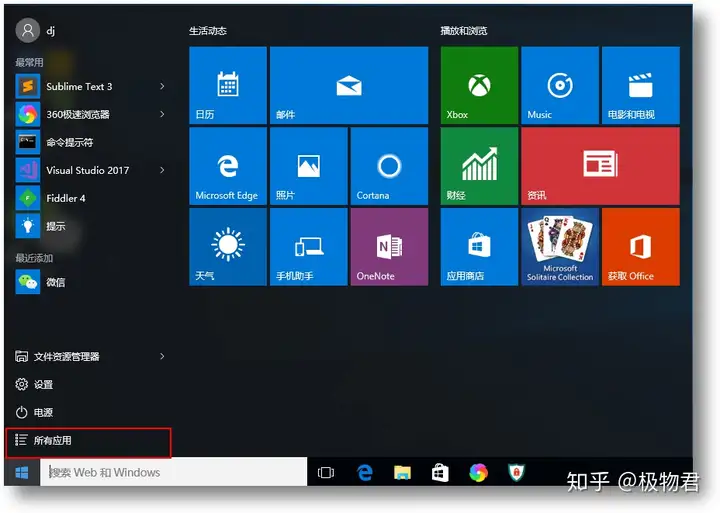Expand Sublime Text 3 jump list arrow
Viewport: 720px width, 513px height.
(162, 86)
